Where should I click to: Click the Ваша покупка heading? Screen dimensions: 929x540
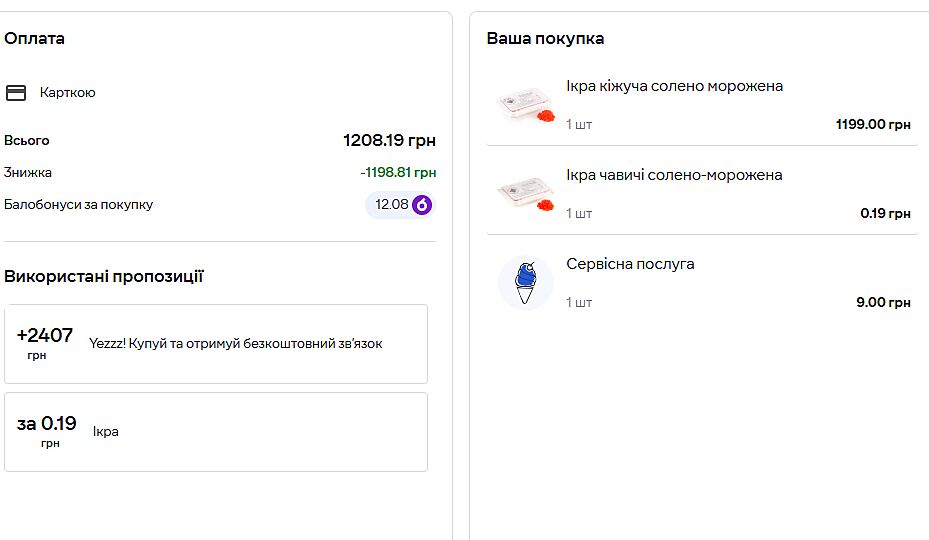pyautogui.click(x=545, y=39)
